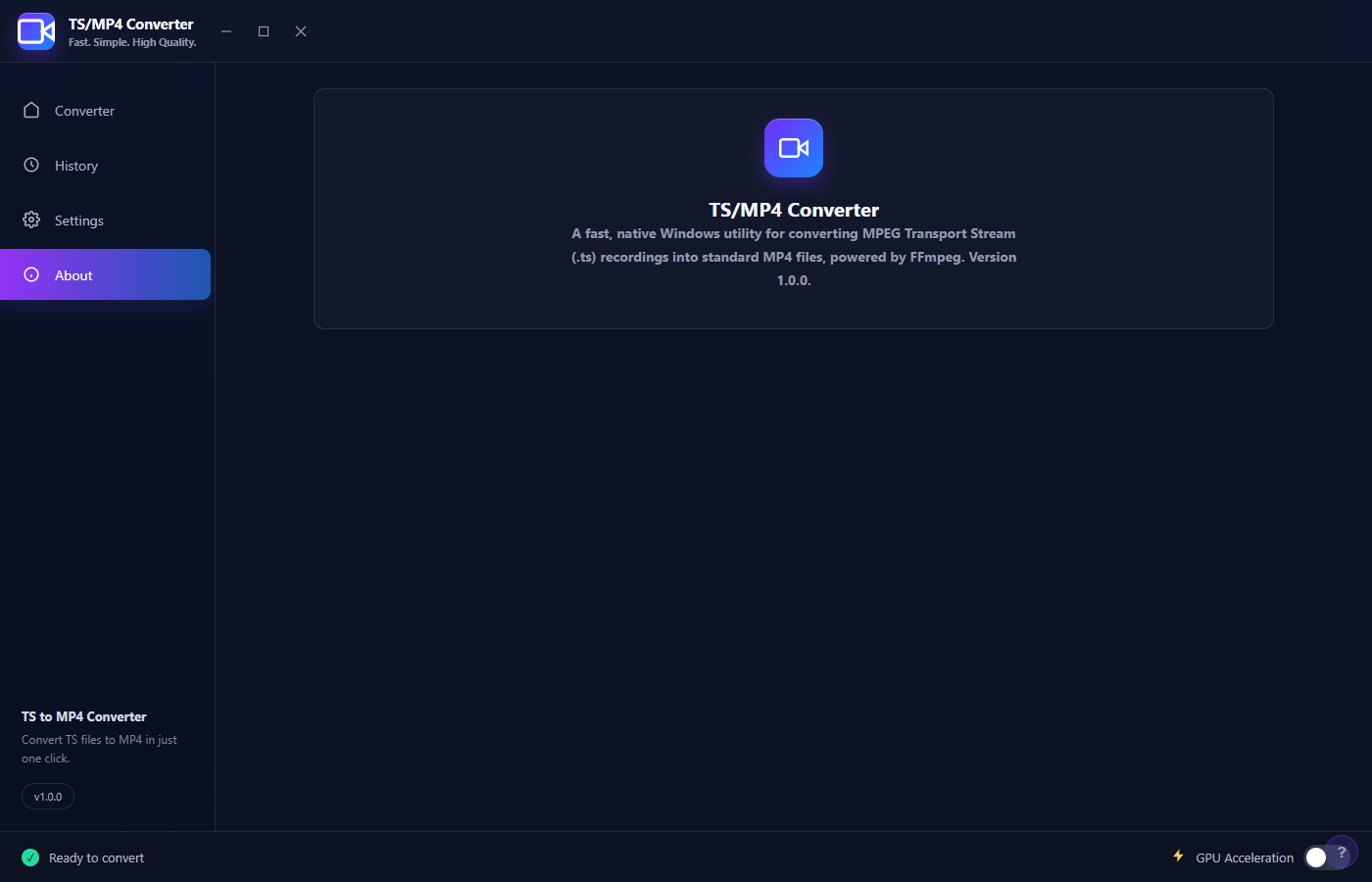Click the v1.0.0 version badge
The height and width of the screenshot is (882, 1372).
coord(48,797)
